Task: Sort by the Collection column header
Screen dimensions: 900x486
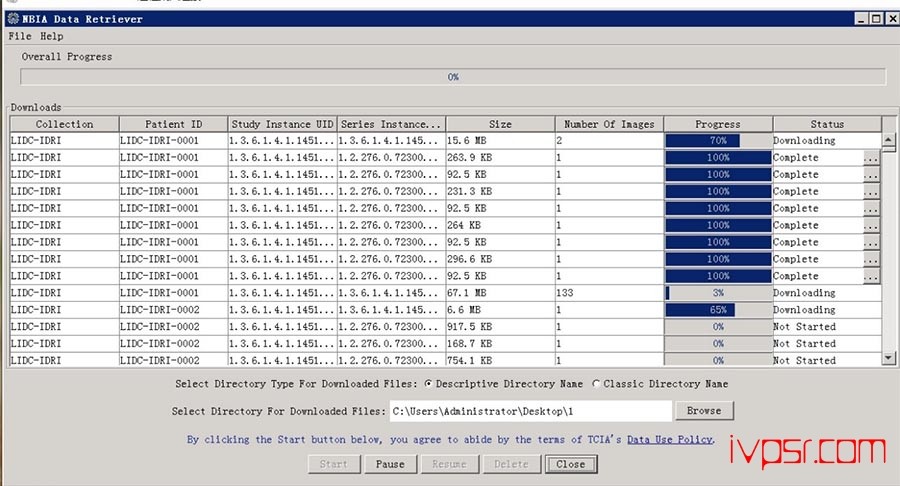Action: tap(64, 124)
